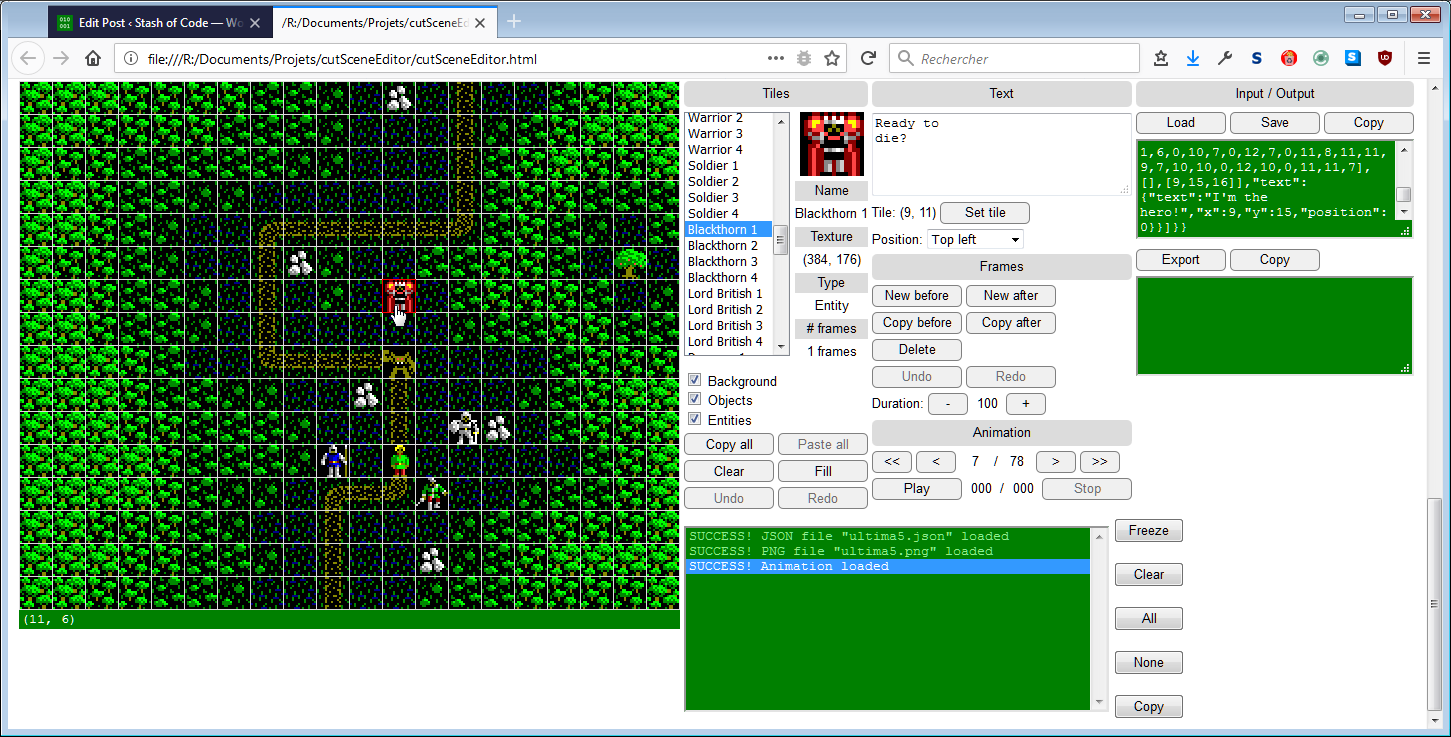
Task: Click the Fill button
Action: [x=823, y=472]
